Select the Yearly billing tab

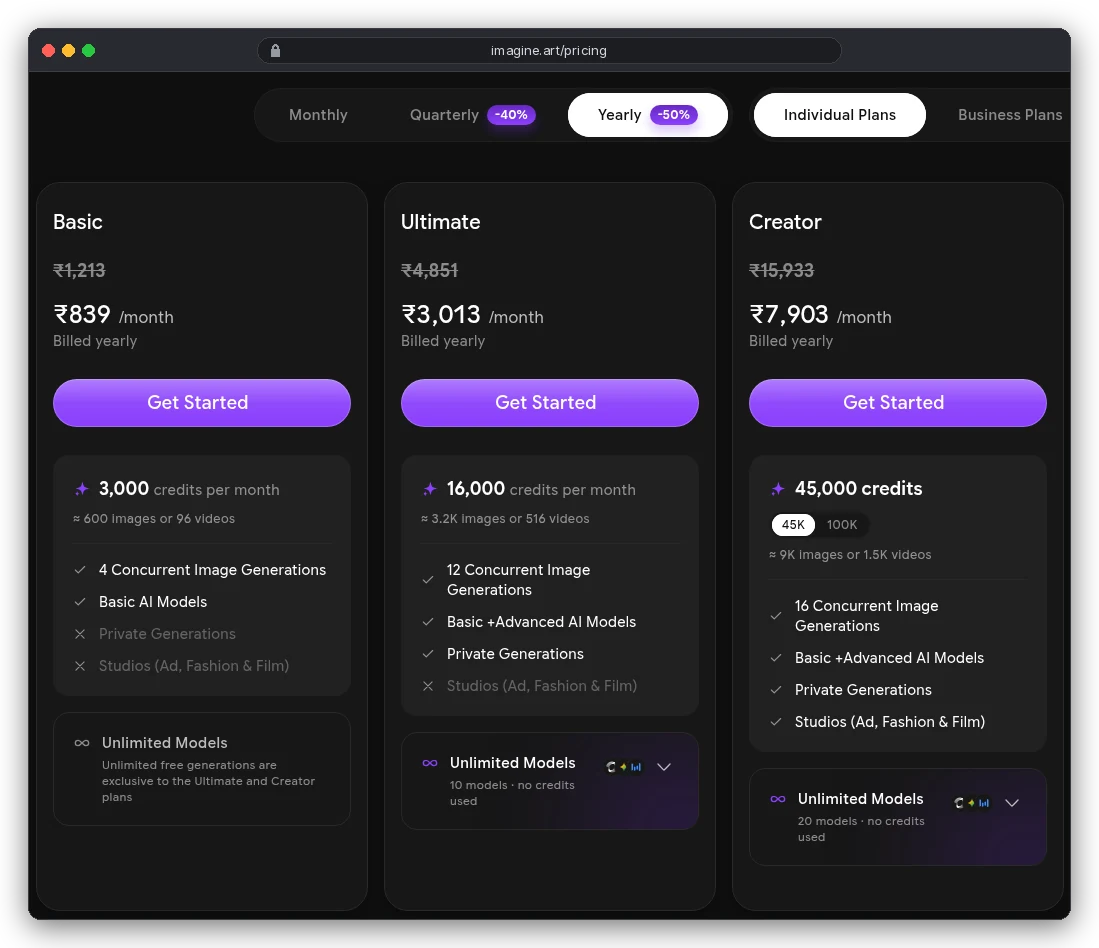(x=648, y=115)
